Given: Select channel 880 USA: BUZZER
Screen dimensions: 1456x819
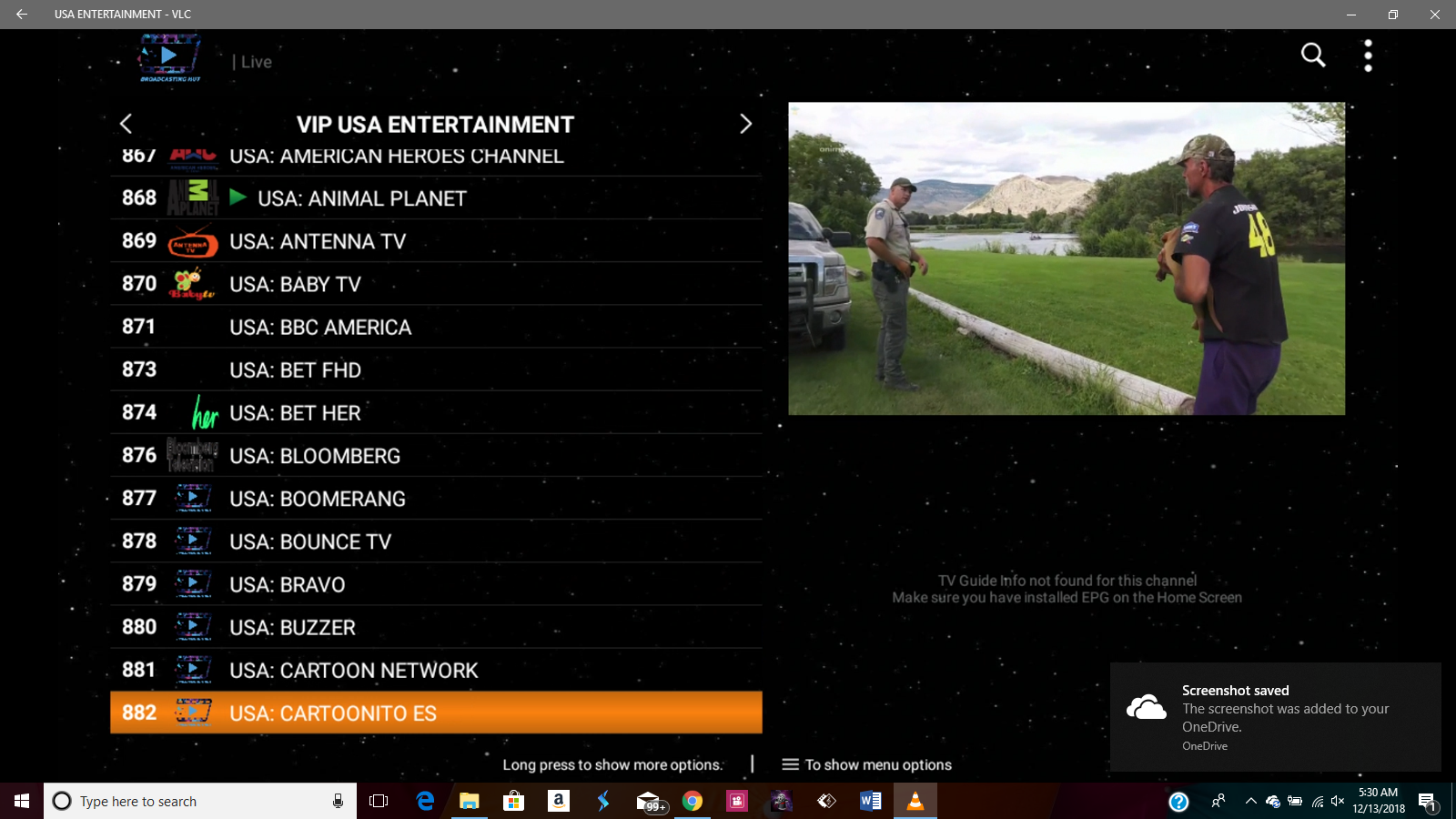Looking at the screenshot, I should point(436,626).
